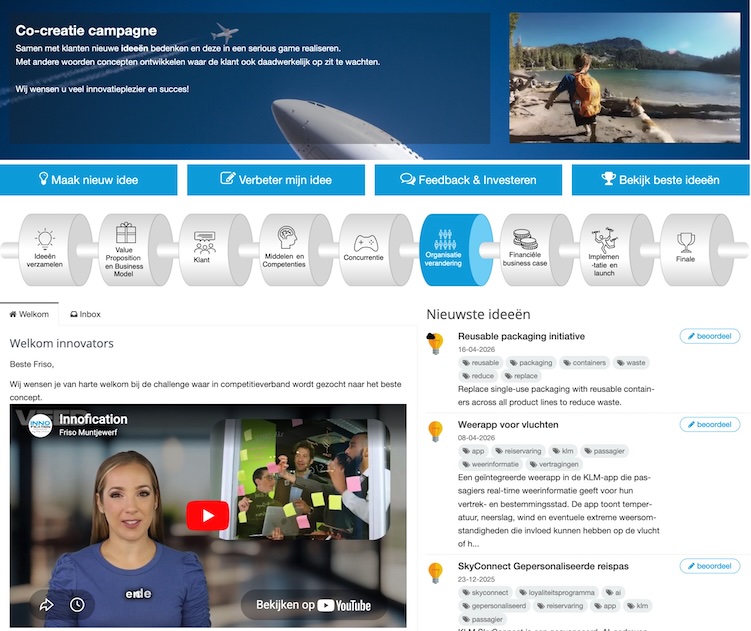Open the Finale trophy stage
The height and width of the screenshot is (631, 751).
click(x=685, y=249)
